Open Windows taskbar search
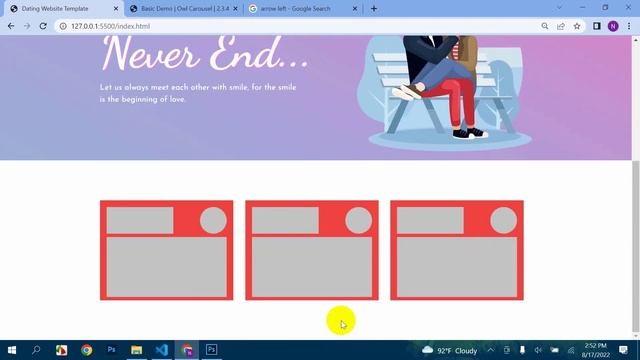Screen dimensions: 640x360 pos(36,350)
